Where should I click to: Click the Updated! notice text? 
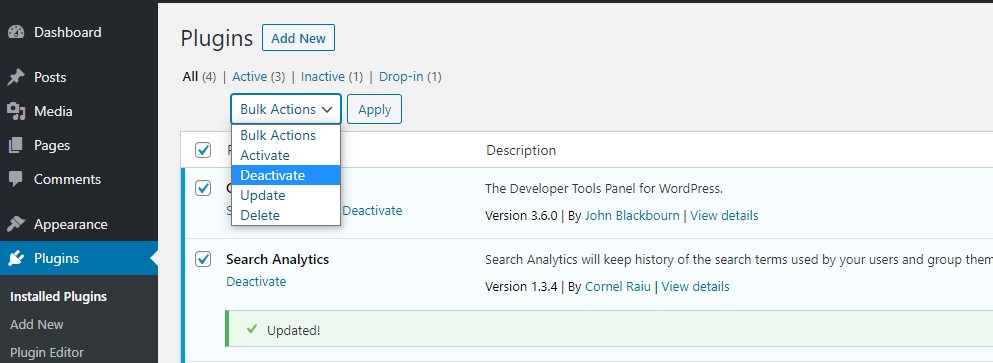pyautogui.click(x=294, y=330)
